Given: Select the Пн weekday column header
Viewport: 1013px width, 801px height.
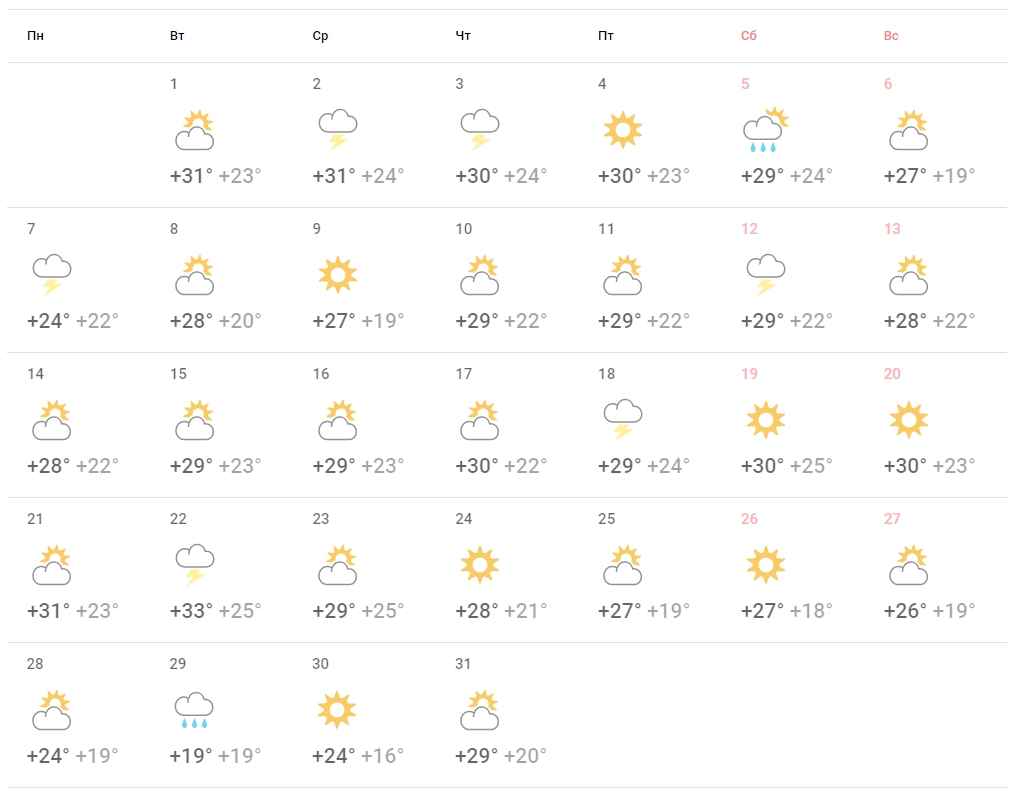Looking at the screenshot, I should point(36,36).
